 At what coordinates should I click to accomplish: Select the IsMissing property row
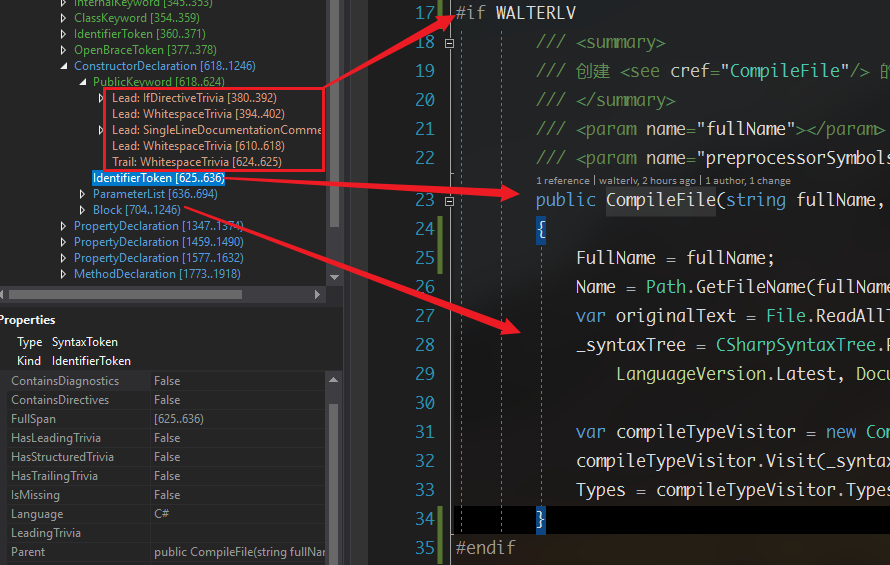coord(165,495)
